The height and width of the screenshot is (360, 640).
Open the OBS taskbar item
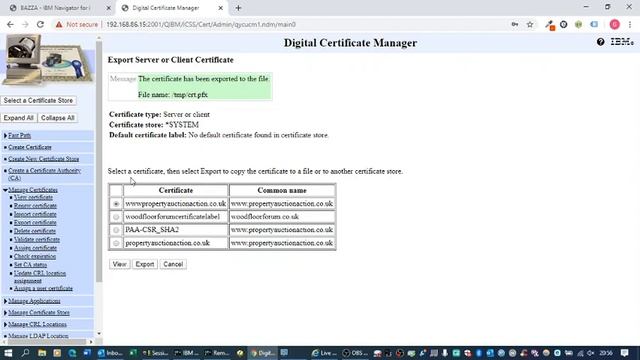click(355, 353)
